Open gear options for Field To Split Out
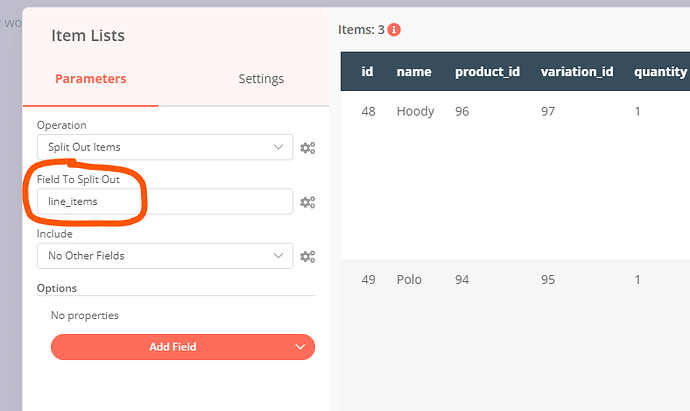 coord(307,202)
